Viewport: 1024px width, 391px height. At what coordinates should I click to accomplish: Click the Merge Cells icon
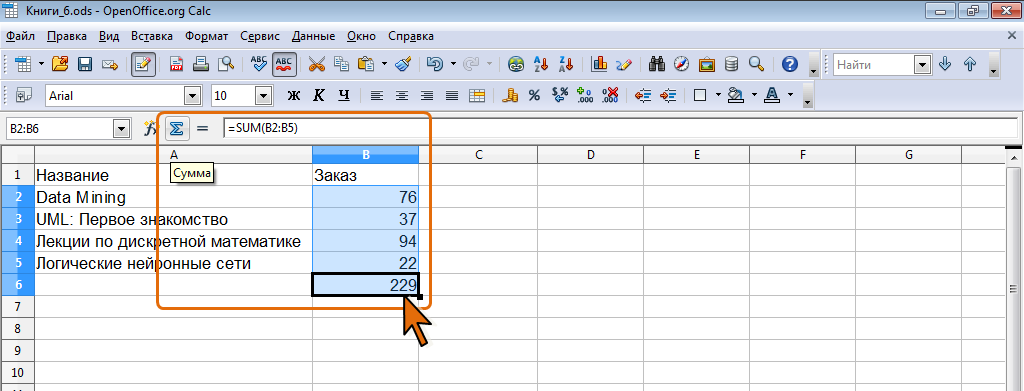(477, 95)
